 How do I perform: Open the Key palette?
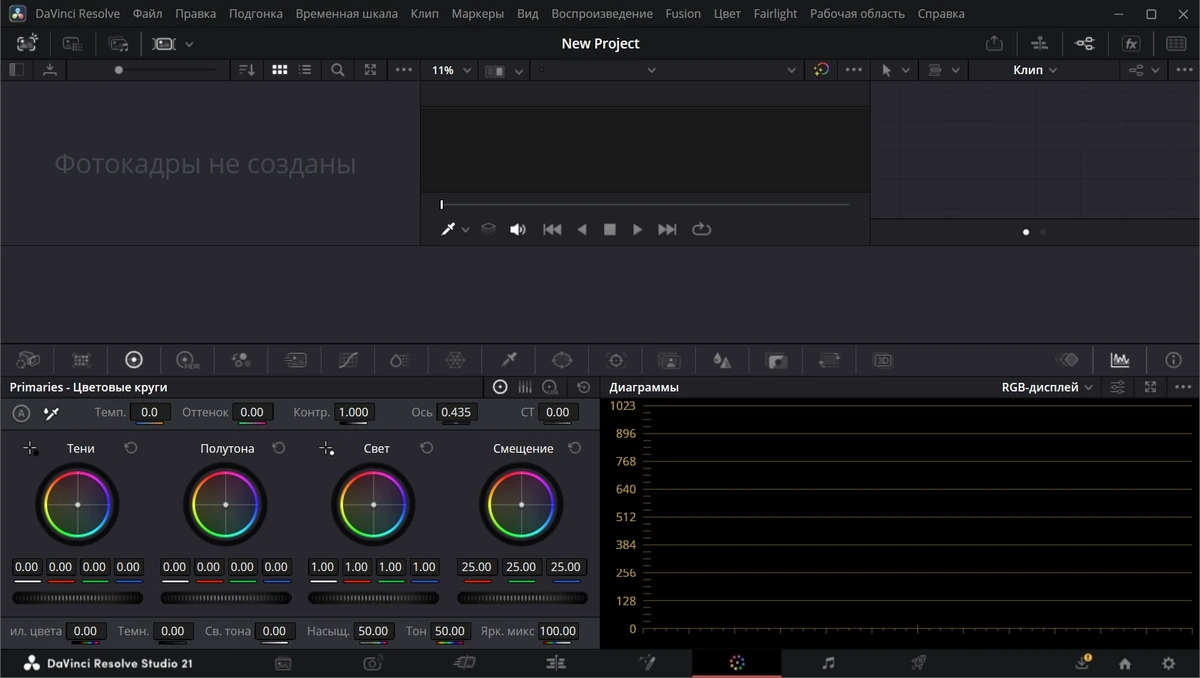[776, 360]
